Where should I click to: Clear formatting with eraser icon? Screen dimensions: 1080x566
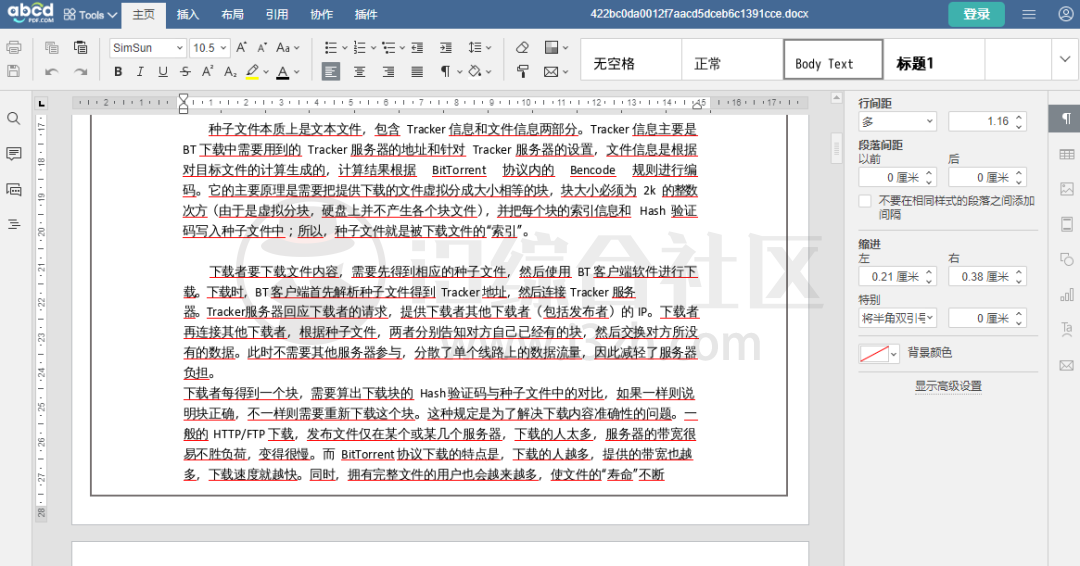522,48
